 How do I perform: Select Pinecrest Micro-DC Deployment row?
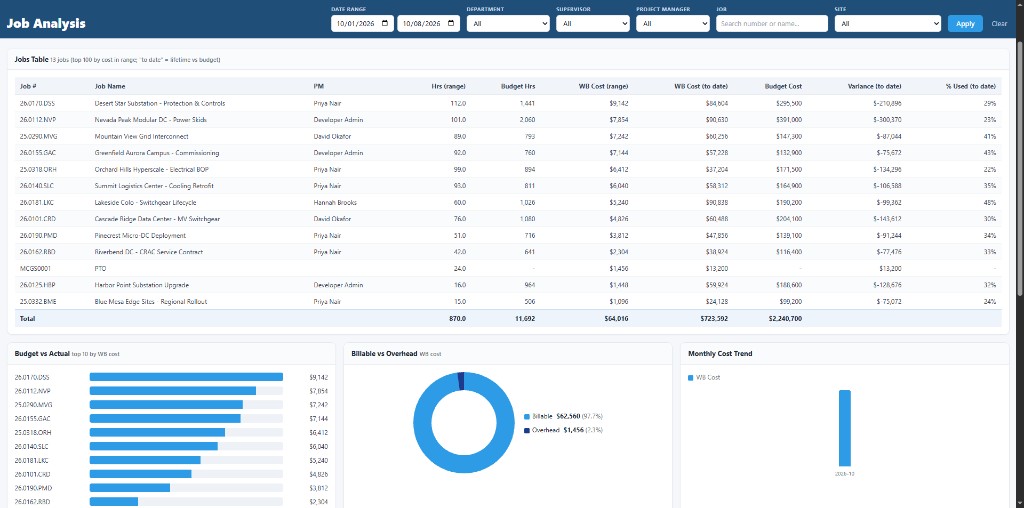(507, 235)
